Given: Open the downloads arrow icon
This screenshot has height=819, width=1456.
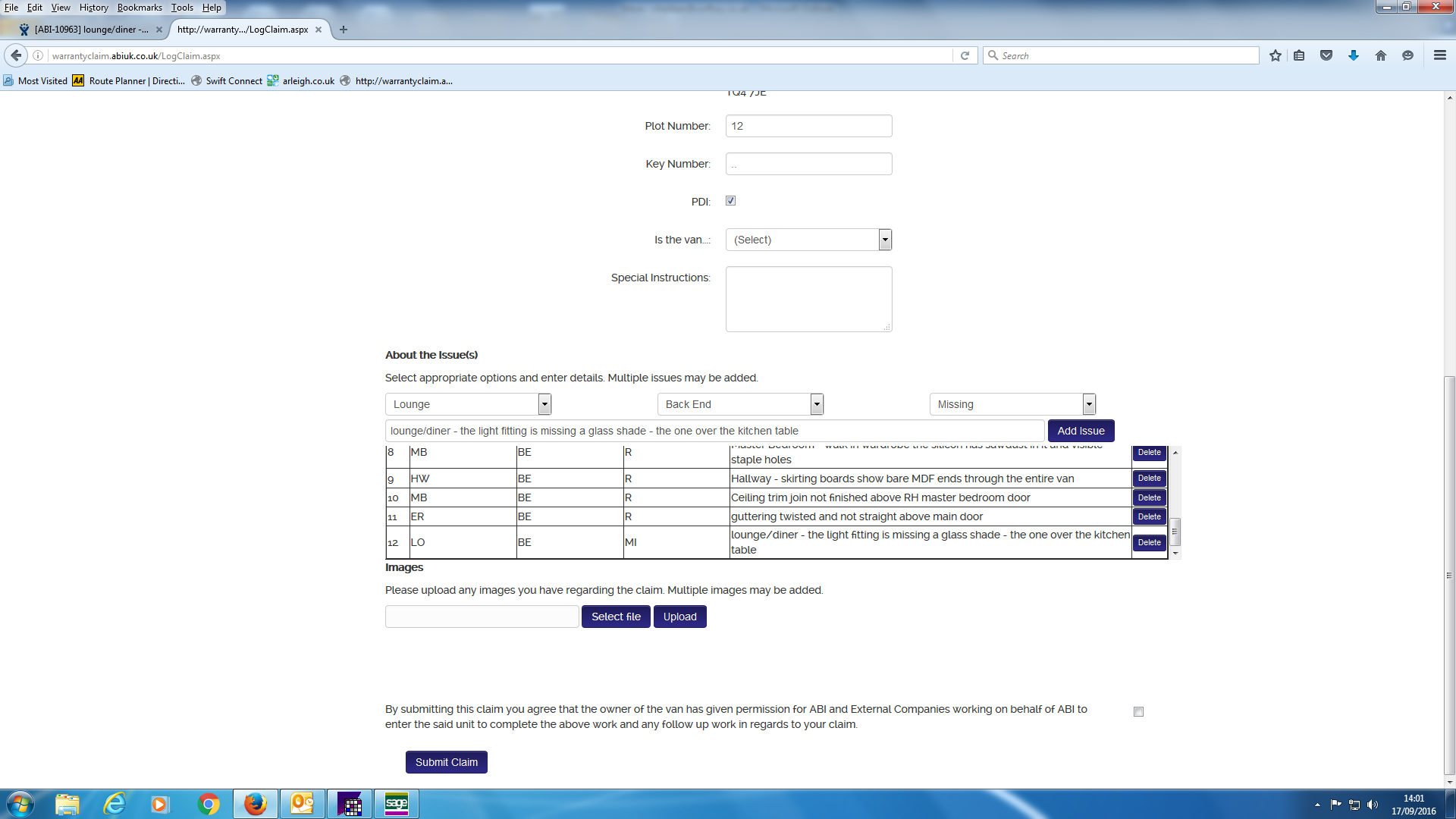Looking at the screenshot, I should 1354,55.
